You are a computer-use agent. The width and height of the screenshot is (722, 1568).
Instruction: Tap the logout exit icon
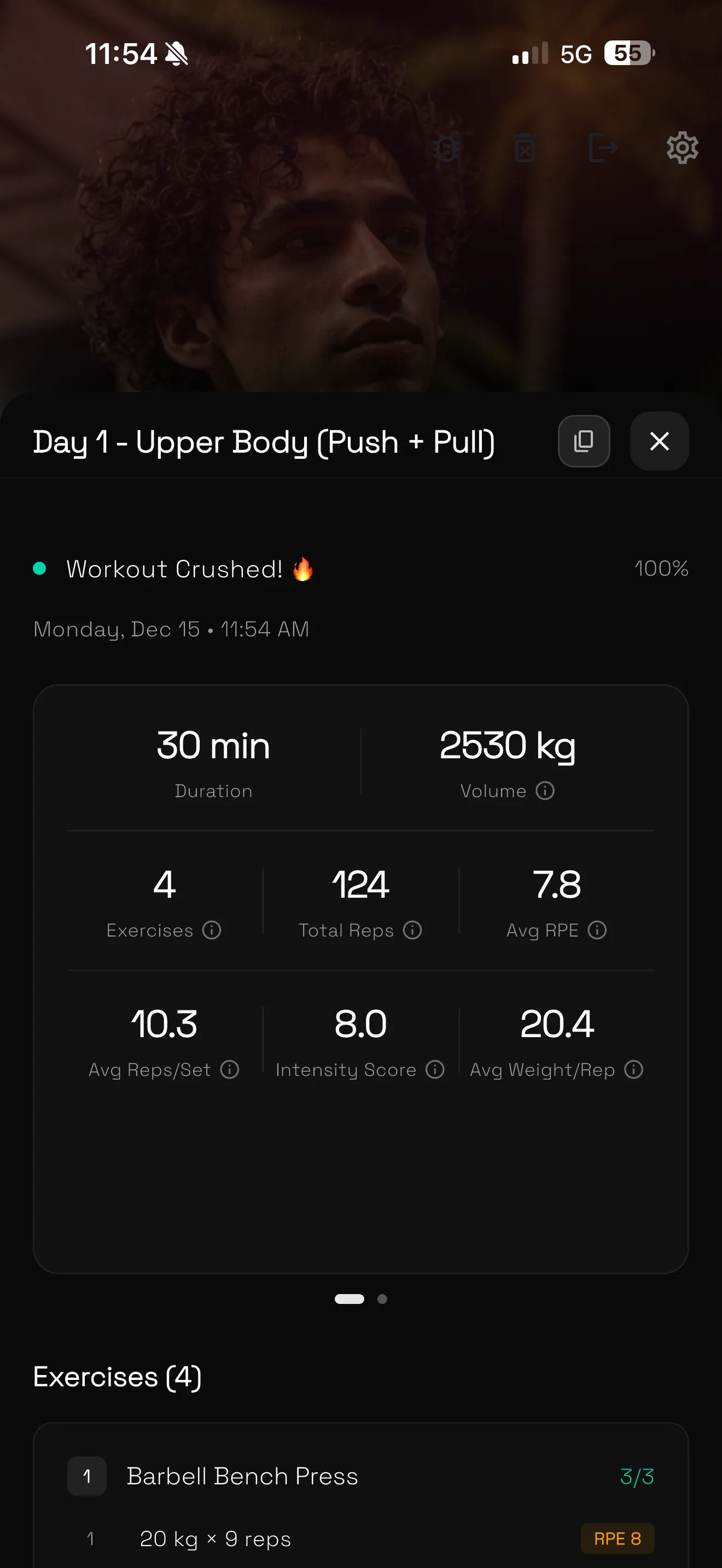click(x=603, y=148)
